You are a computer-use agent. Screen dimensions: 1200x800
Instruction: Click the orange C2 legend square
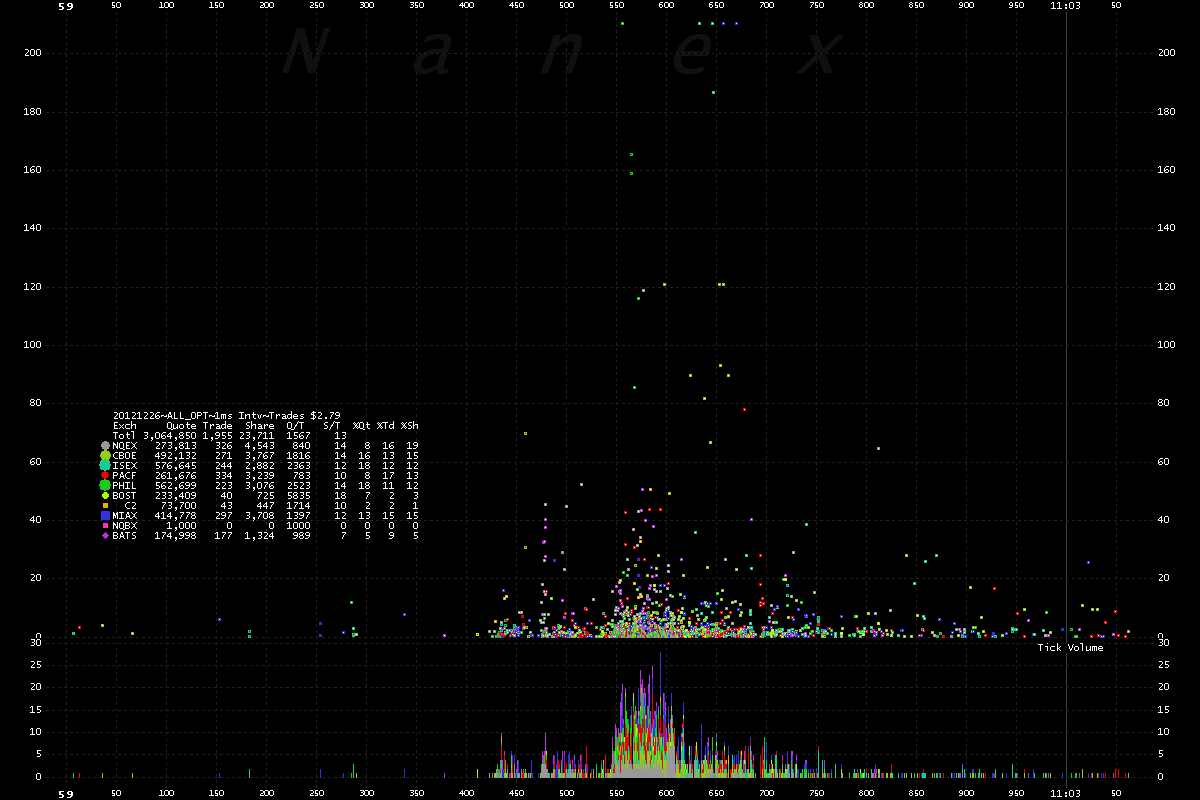click(x=105, y=505)
